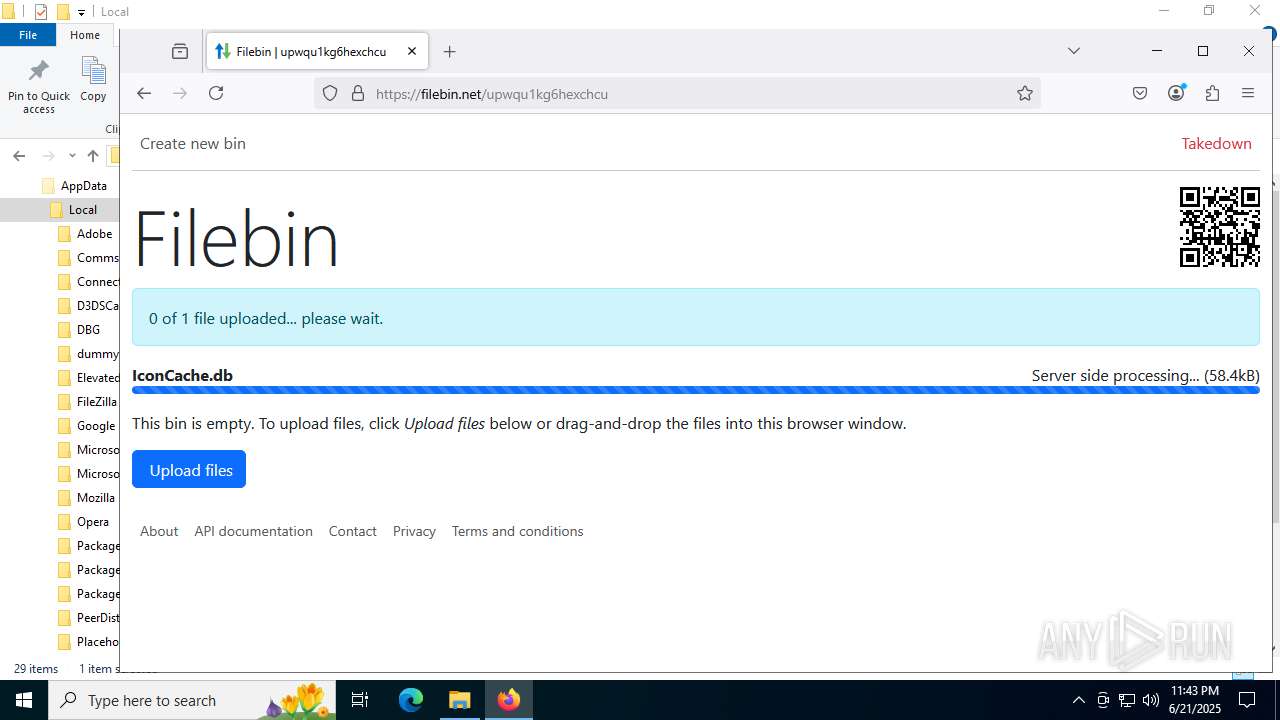
Task: Open Firefox View button
Action: (x=180, y=51)
